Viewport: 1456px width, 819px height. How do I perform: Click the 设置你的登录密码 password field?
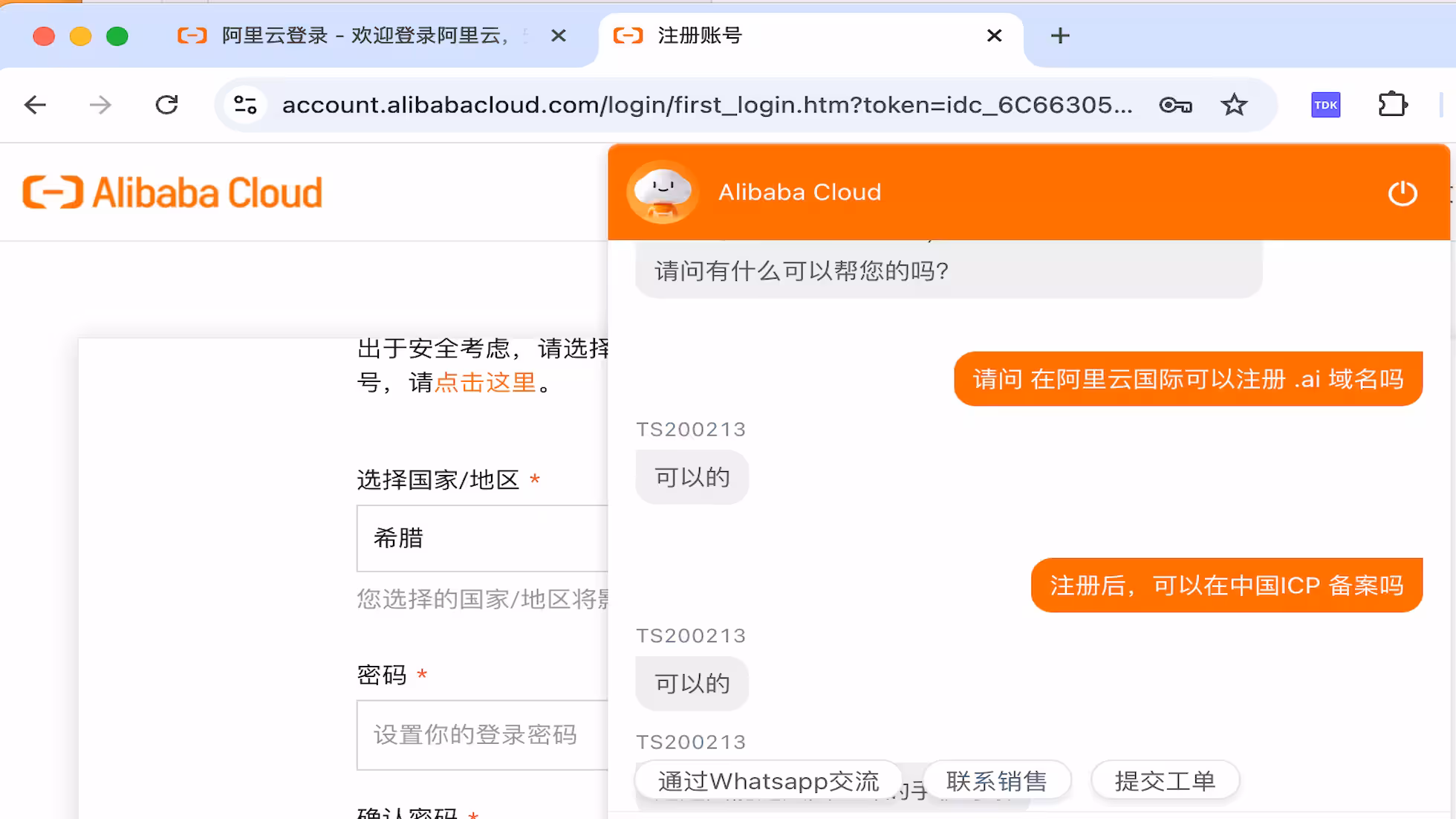pos(481,734)
